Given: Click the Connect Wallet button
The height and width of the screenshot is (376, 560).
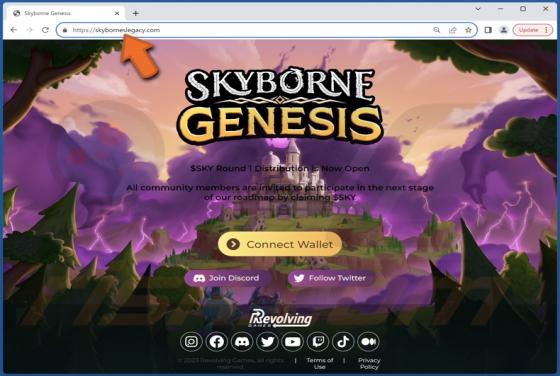Looking at the screenshot, I should tap(280, 244).
